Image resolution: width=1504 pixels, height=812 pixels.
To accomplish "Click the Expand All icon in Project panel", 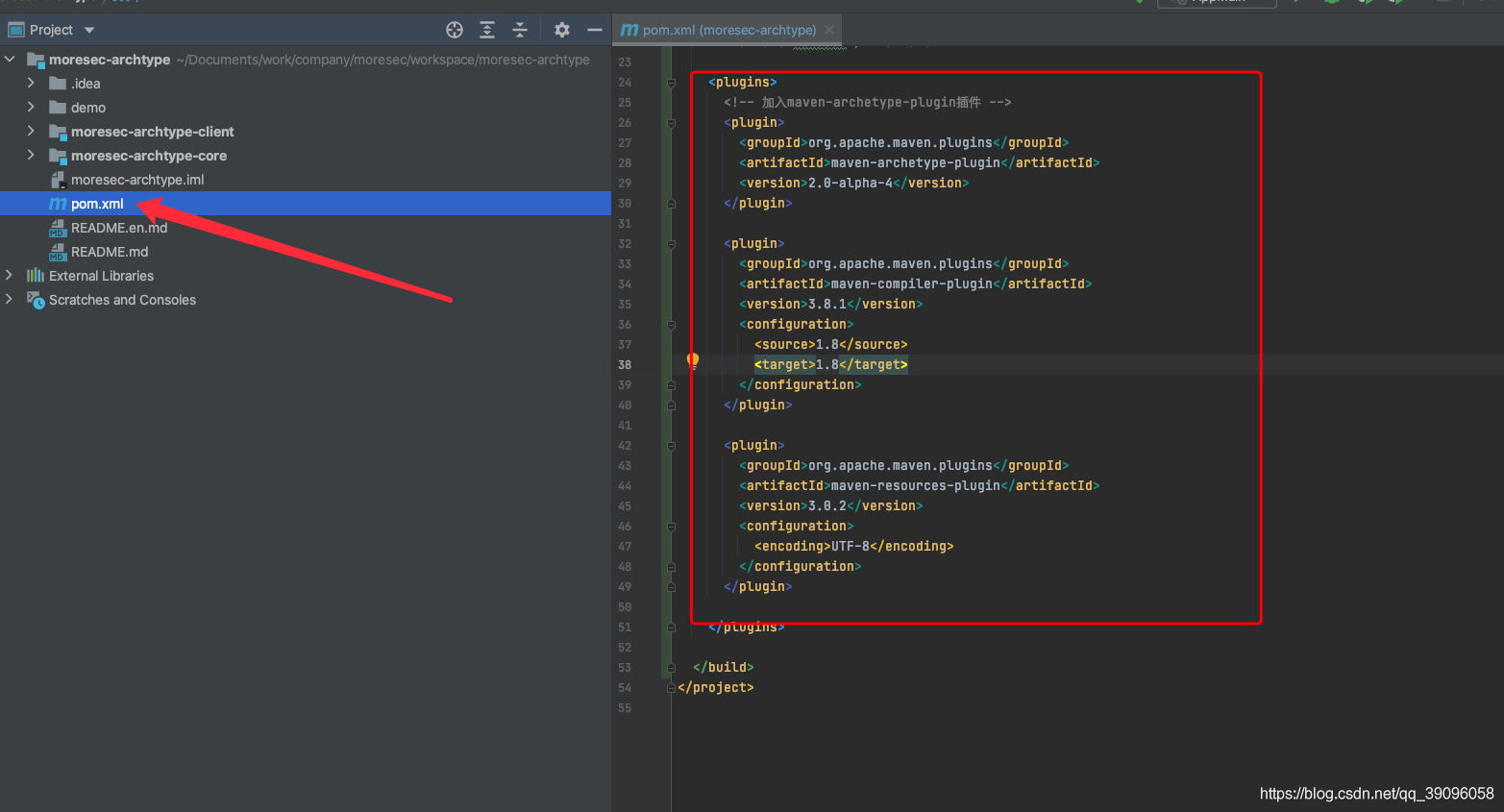I will click(x=487, y=30).
